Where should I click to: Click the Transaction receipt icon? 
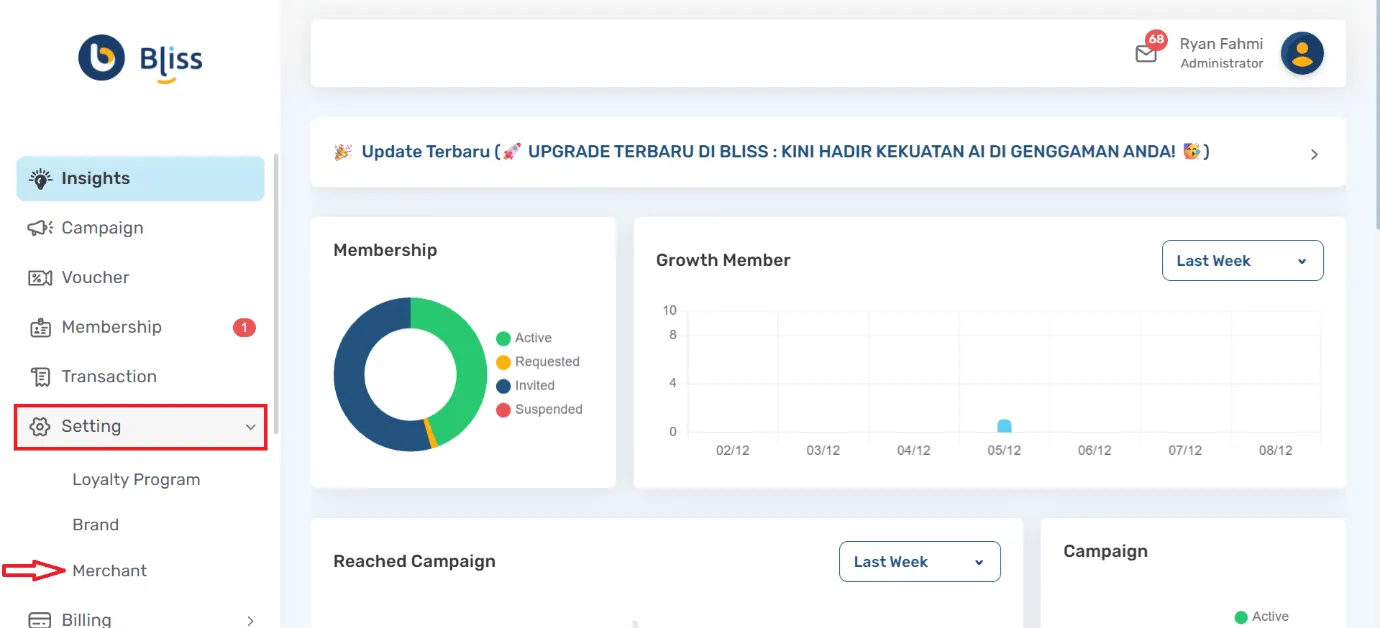pos(40,377)
